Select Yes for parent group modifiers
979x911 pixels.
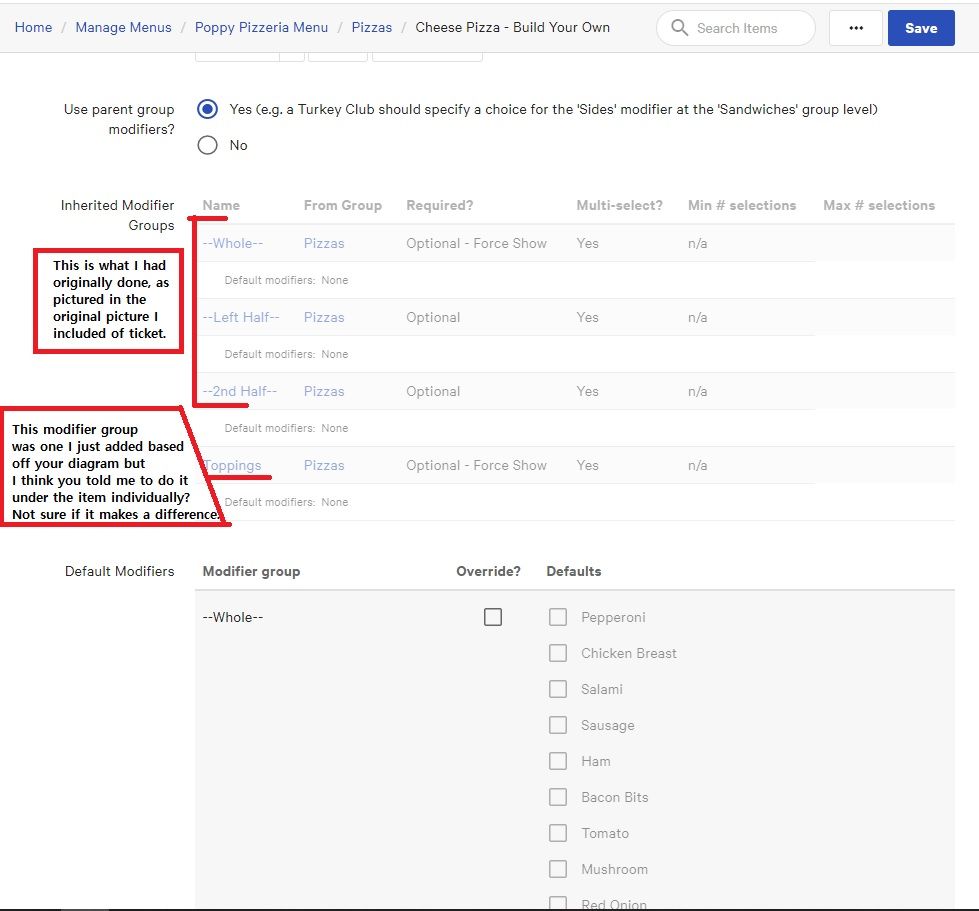208,109
